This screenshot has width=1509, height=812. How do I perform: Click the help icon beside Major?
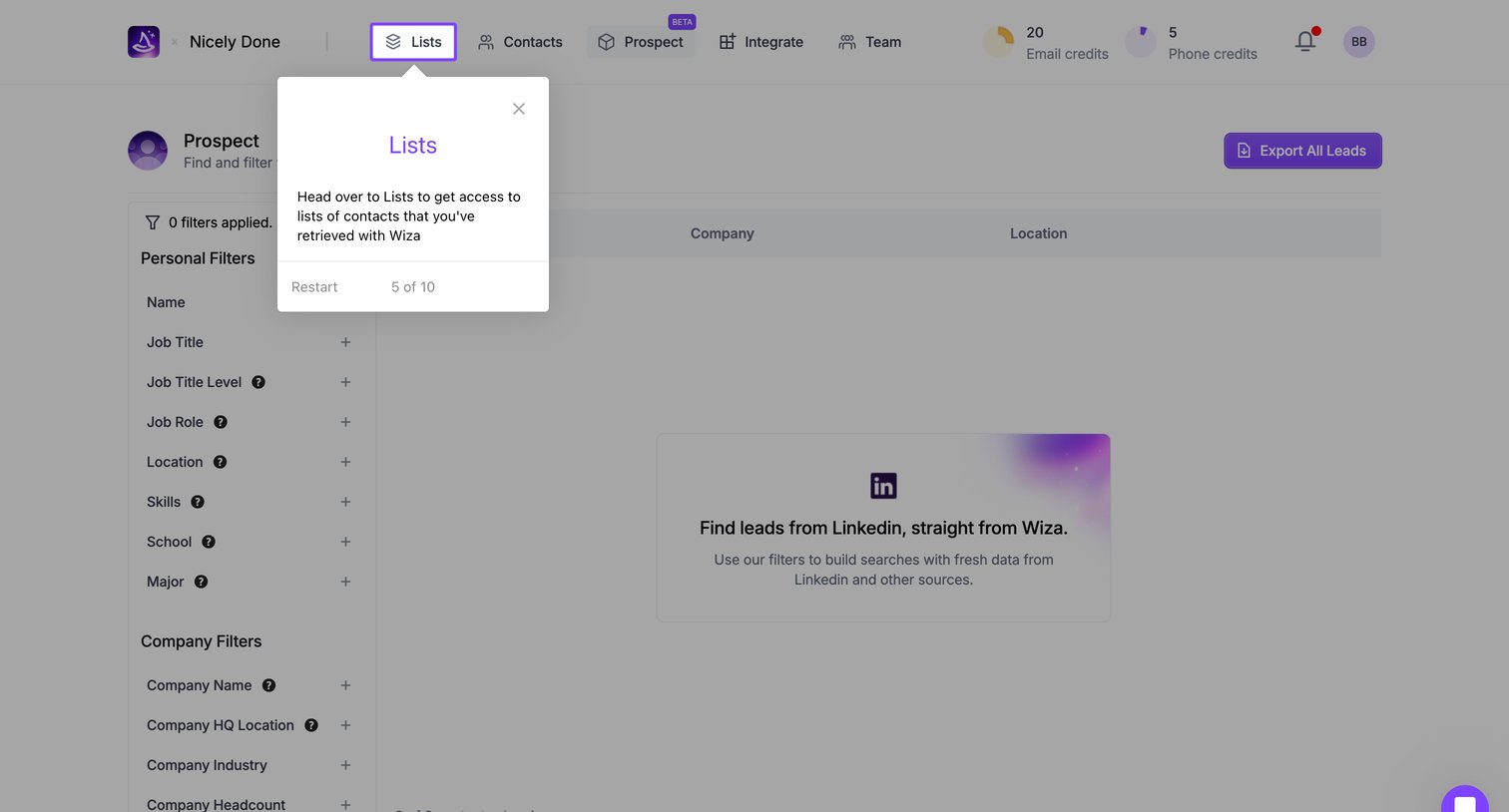(201, 582)
